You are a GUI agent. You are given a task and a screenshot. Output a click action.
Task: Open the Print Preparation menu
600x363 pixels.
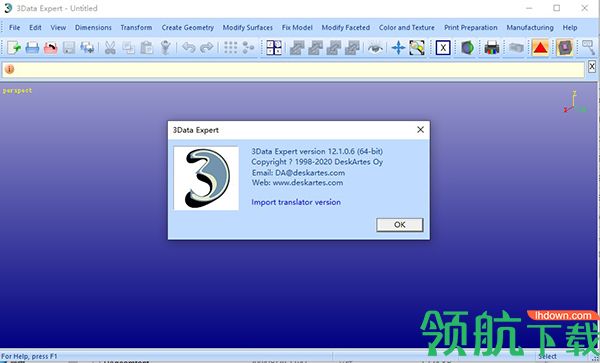pyautogui.click(x=471, y=28)
